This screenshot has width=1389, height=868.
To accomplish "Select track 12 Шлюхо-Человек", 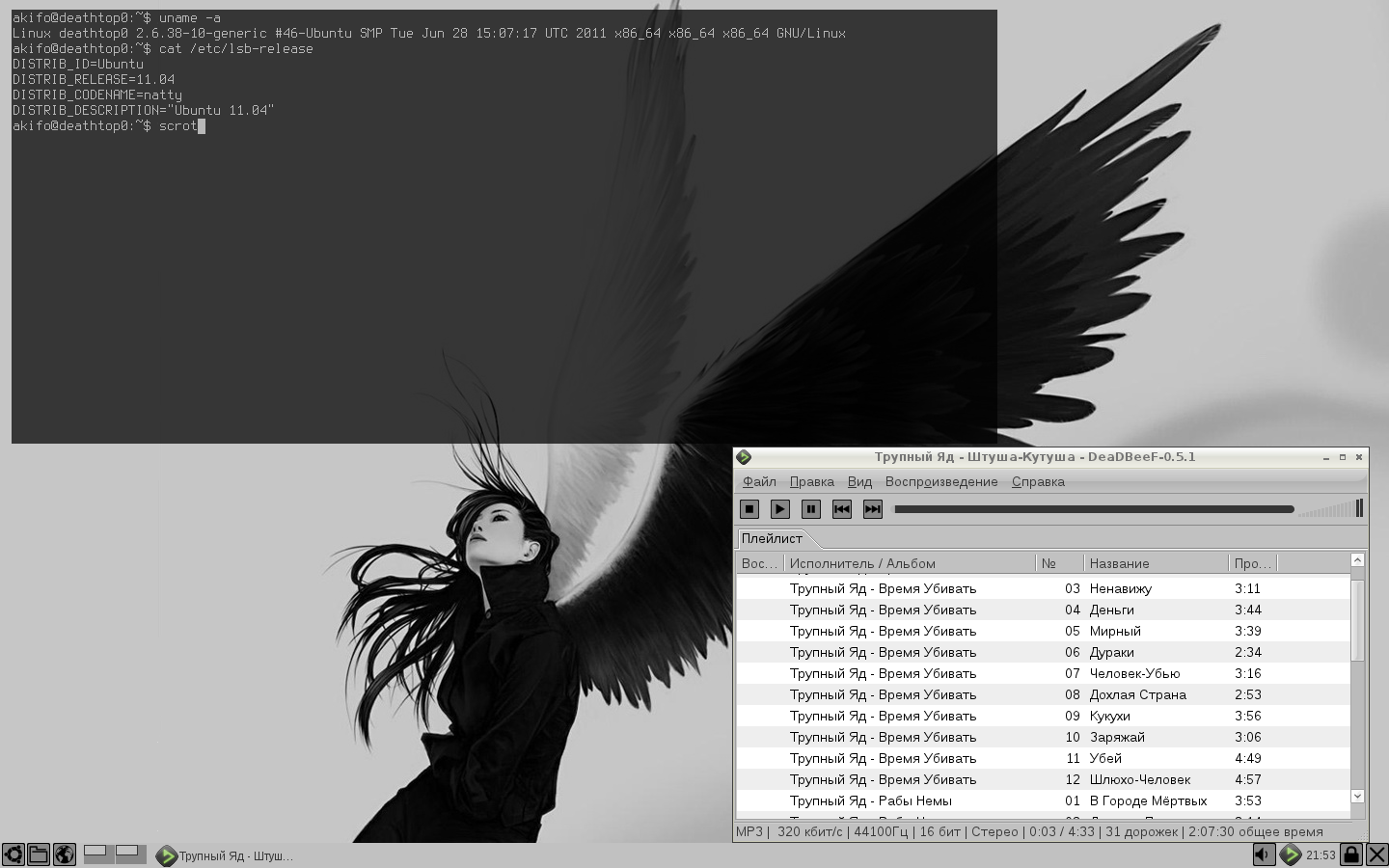I will tap(1044, 779).
